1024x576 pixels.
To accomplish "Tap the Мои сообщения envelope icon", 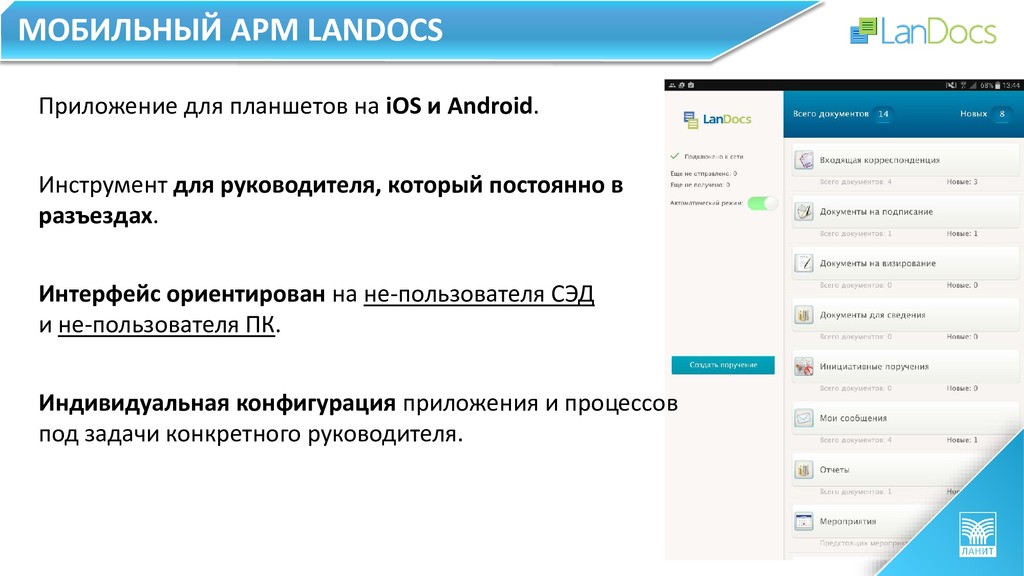I will pyautogui.click(x=803, y=418).
